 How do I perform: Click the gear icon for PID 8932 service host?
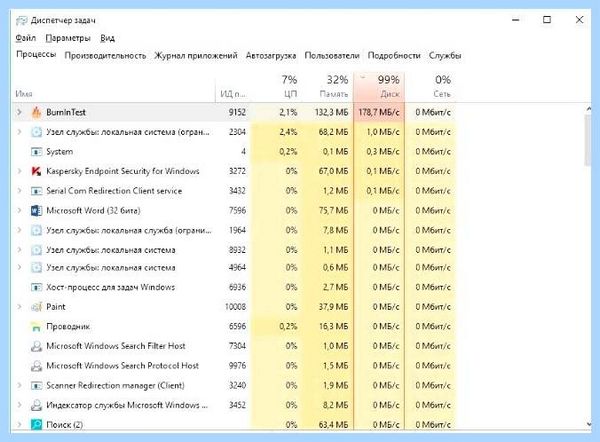tap(36, 250)
